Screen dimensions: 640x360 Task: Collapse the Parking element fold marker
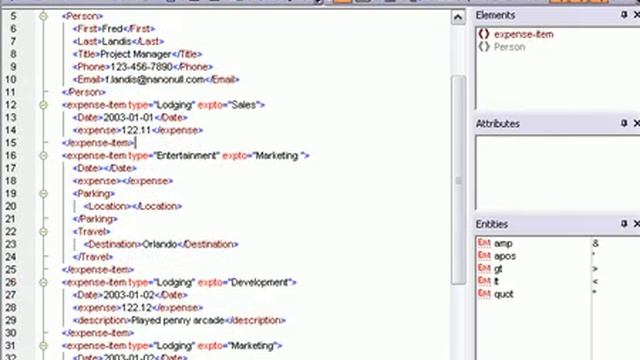43,193
